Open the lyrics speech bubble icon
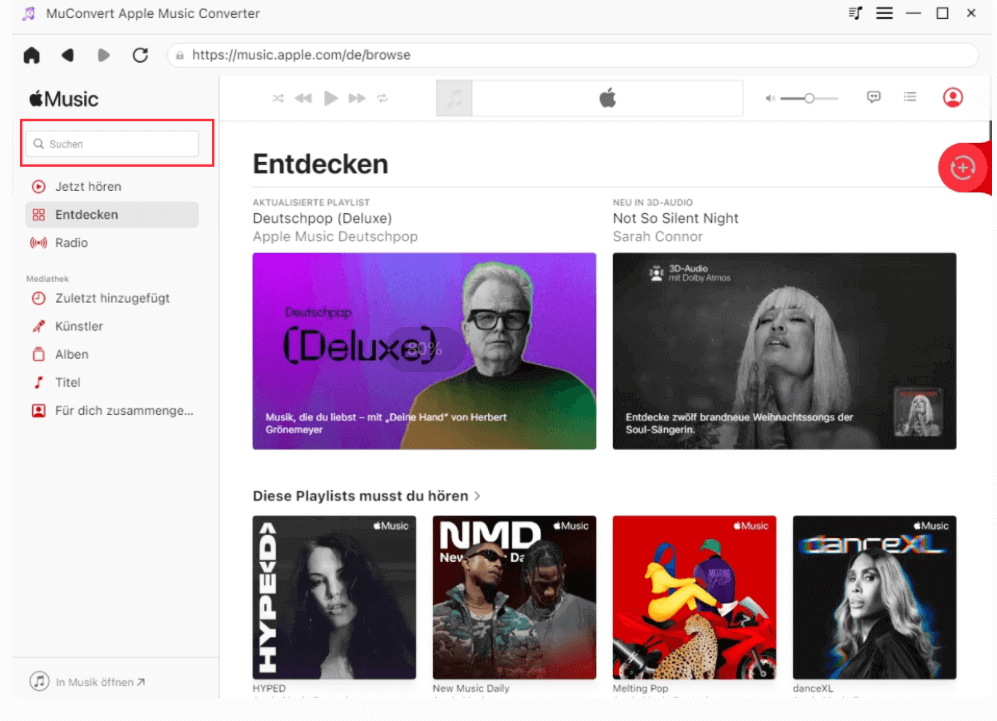Image resolution: width=997 pixels, height=721 pixels. [x=874, y=97]
